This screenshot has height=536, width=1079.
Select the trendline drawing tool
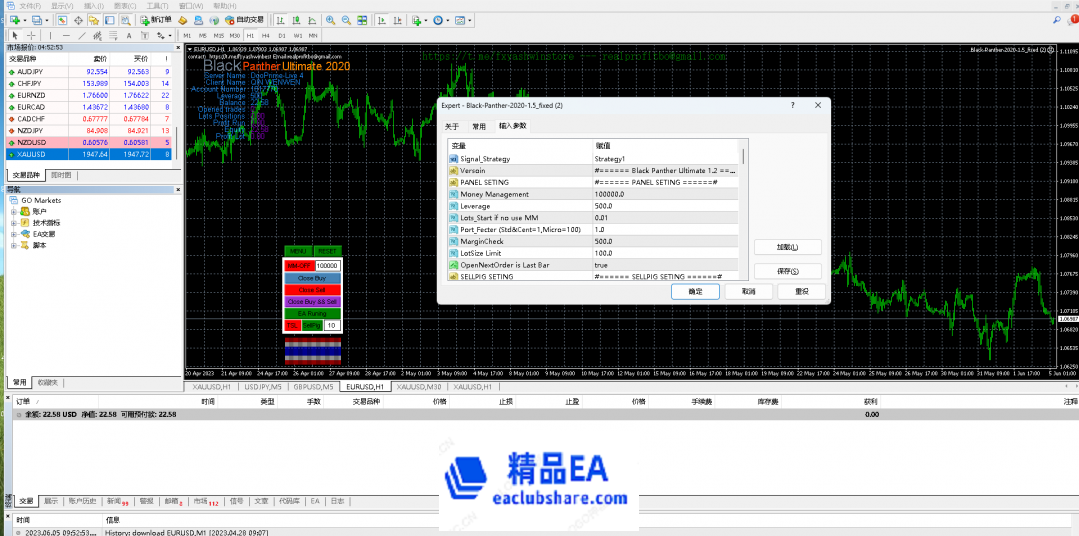[81, 35]
